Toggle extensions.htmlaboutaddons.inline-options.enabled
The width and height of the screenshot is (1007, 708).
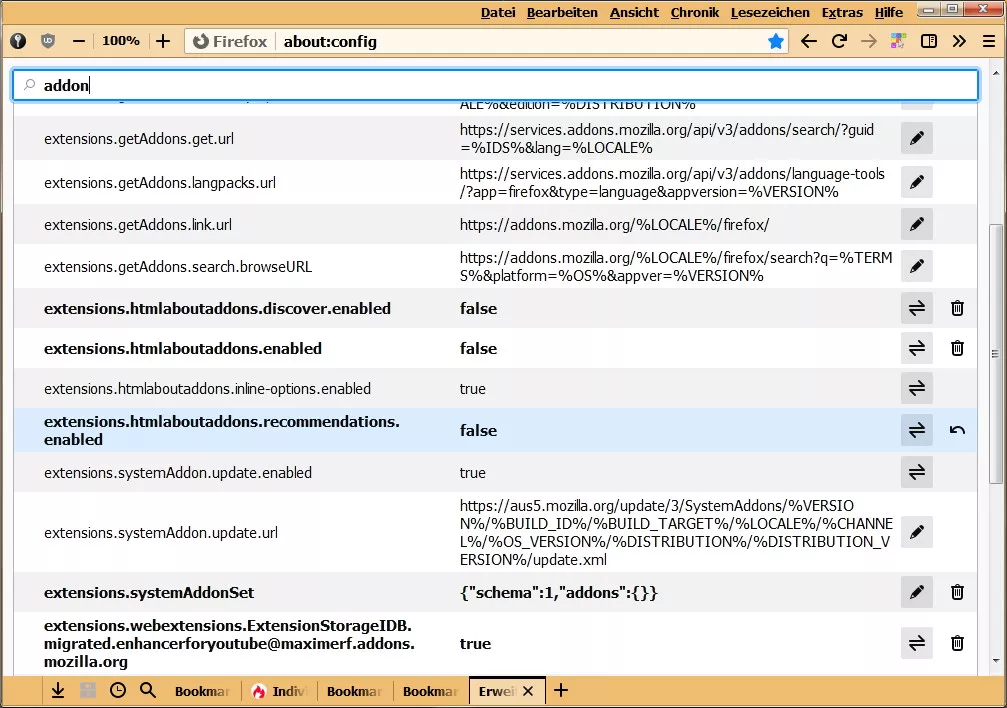pyautogui.click(x=916, y=388)
